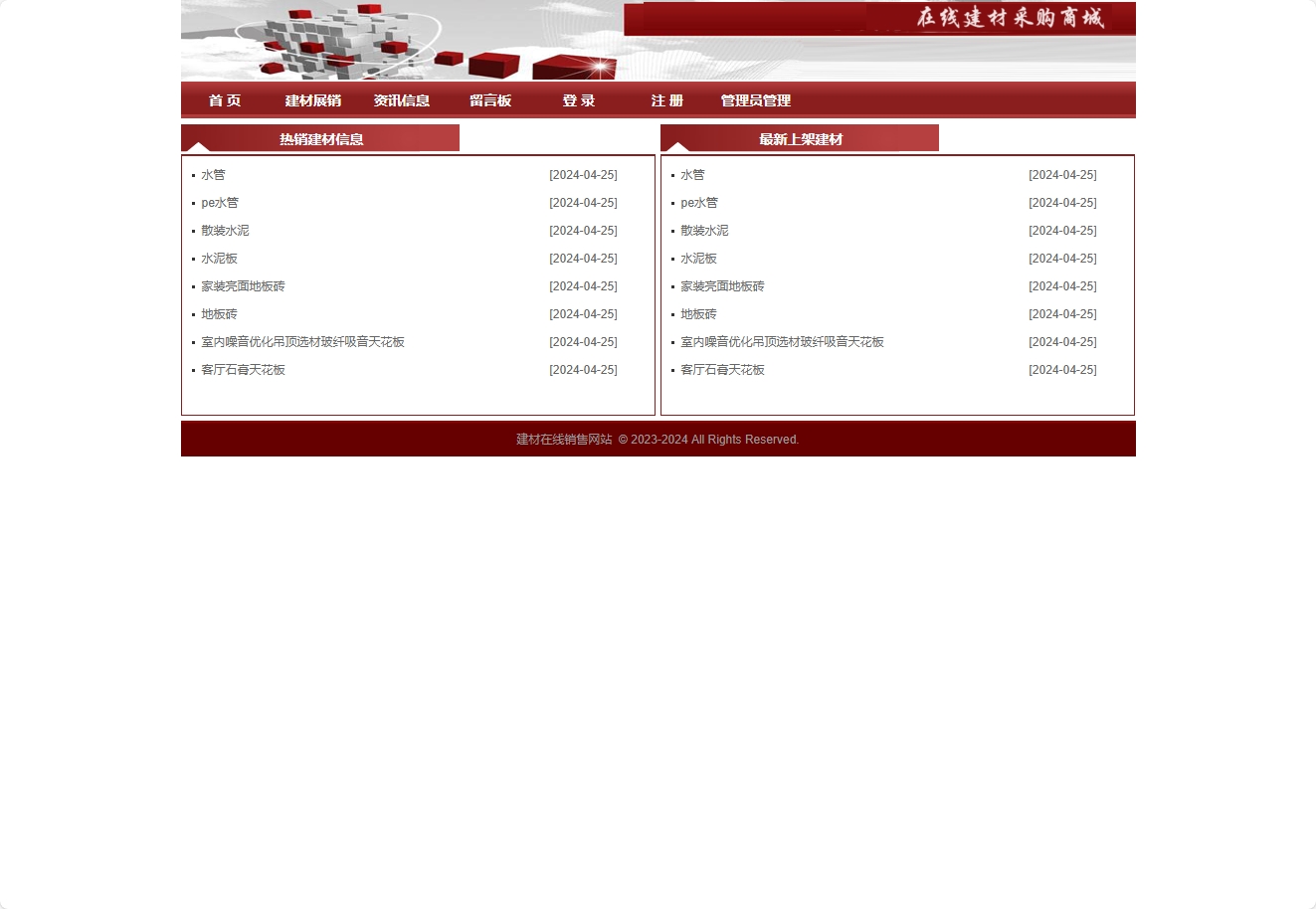The width and height of the screenshot is (1316, 909).
Task: View 地板砖 in the new arrivals list
Action: (698, 313)
